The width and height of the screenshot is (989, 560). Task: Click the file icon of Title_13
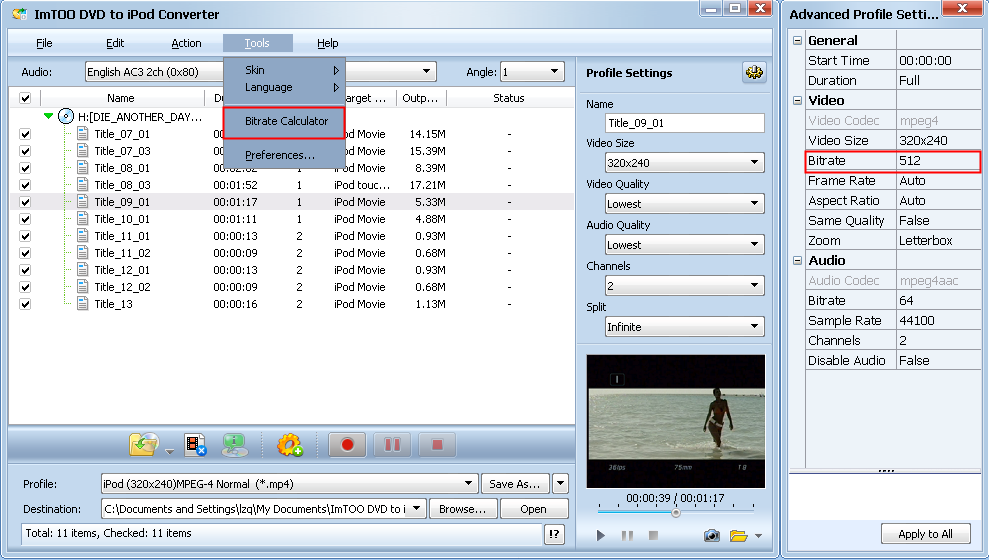coord(83,303)
